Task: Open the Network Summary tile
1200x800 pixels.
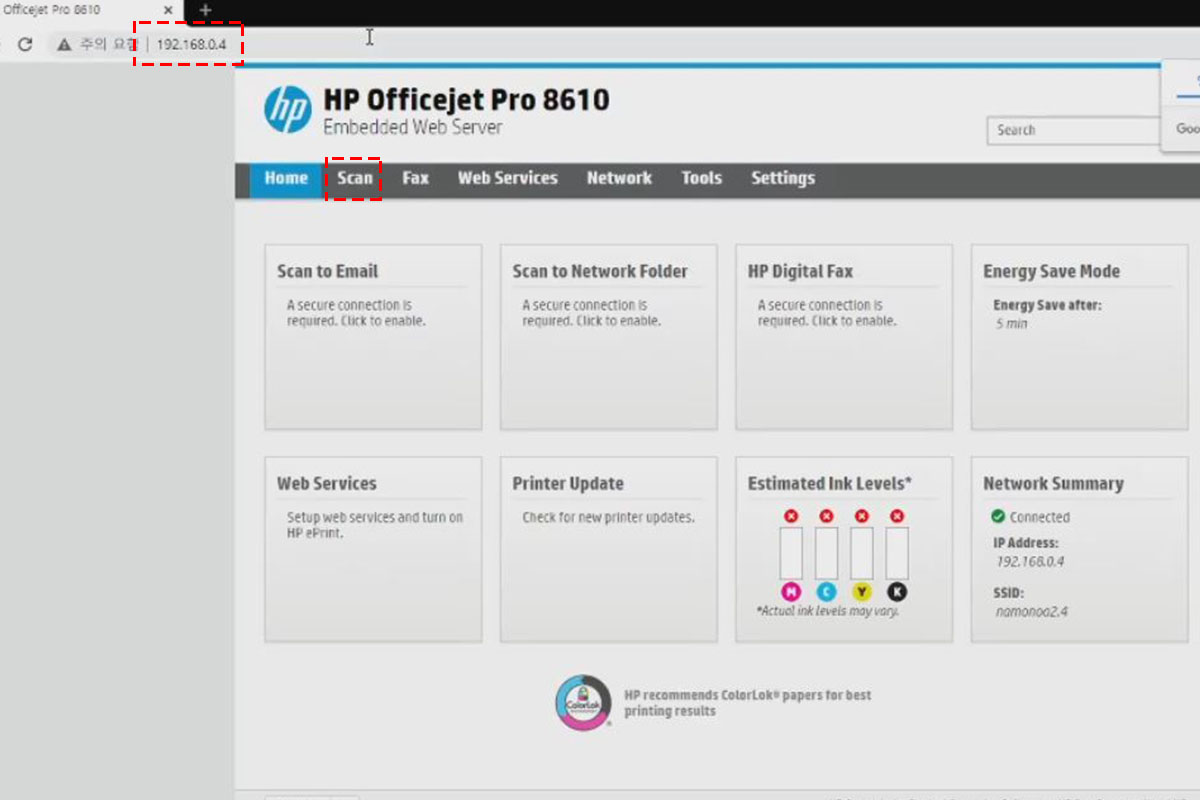Action: (x=1079, y=549)
